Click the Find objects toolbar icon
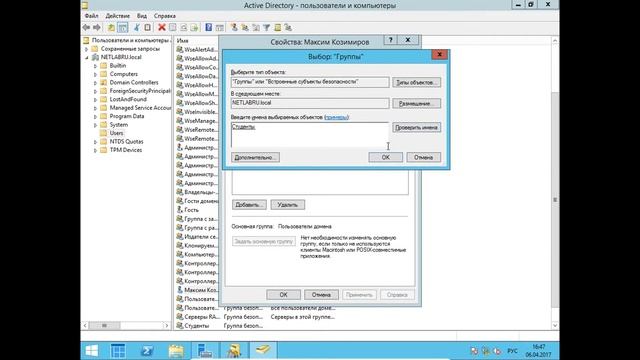The height and width of the screenshot is (360, 640). (x=278, y=27)
